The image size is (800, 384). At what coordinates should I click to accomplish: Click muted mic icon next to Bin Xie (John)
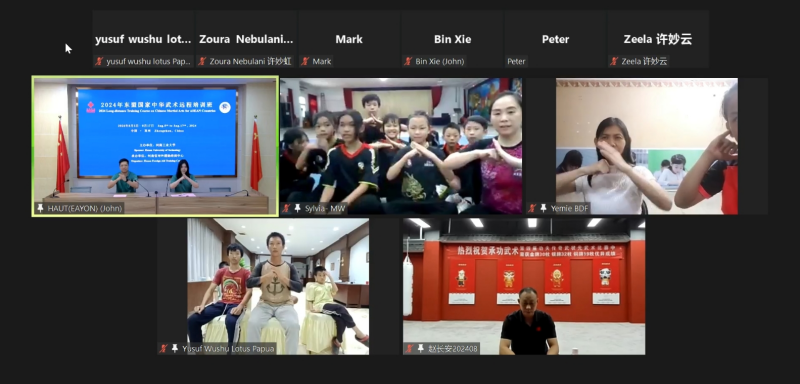[x=408, y=61]
